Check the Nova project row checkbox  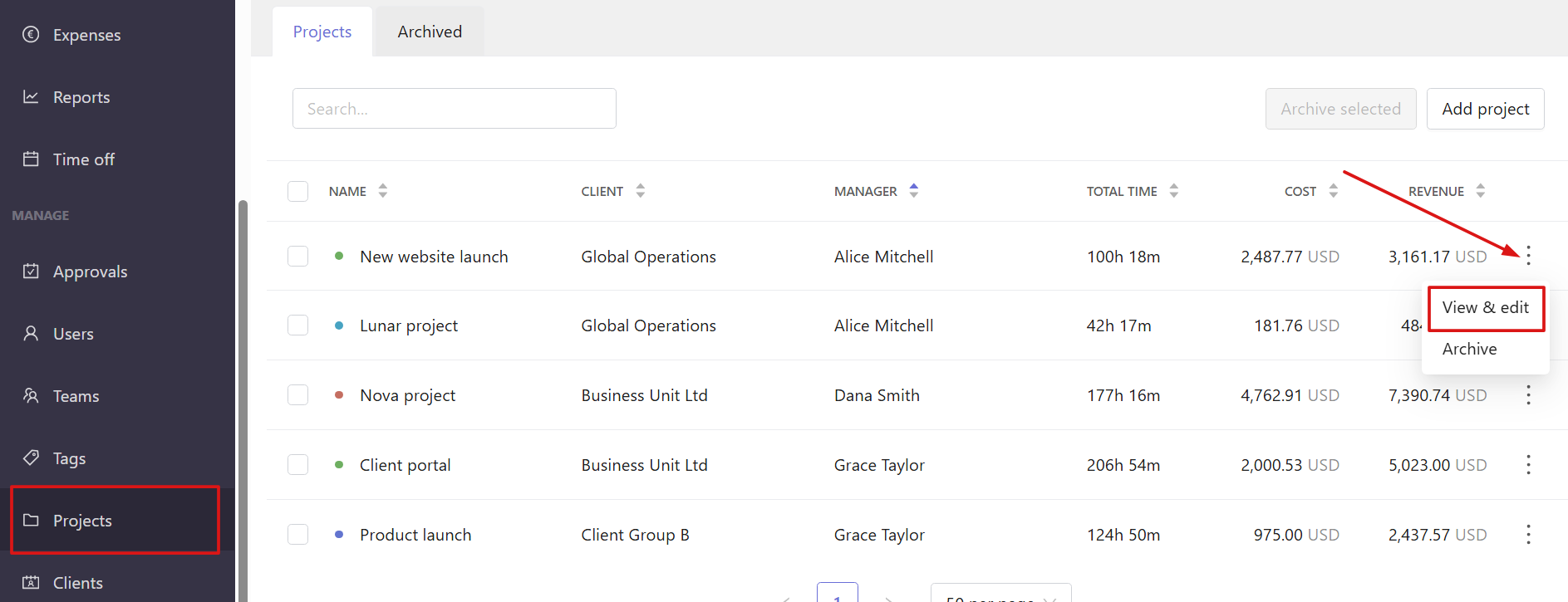(x=297, y=395)
